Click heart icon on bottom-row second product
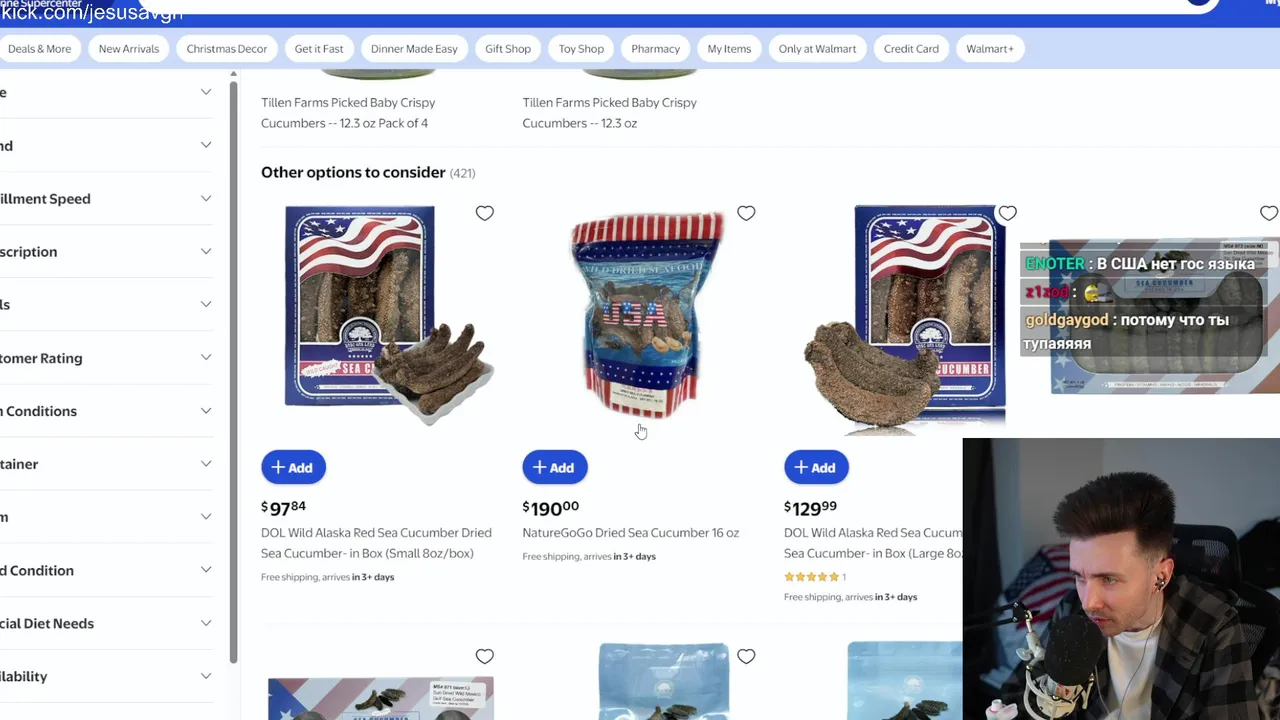 pyautogui.click(x=746, y=656)
